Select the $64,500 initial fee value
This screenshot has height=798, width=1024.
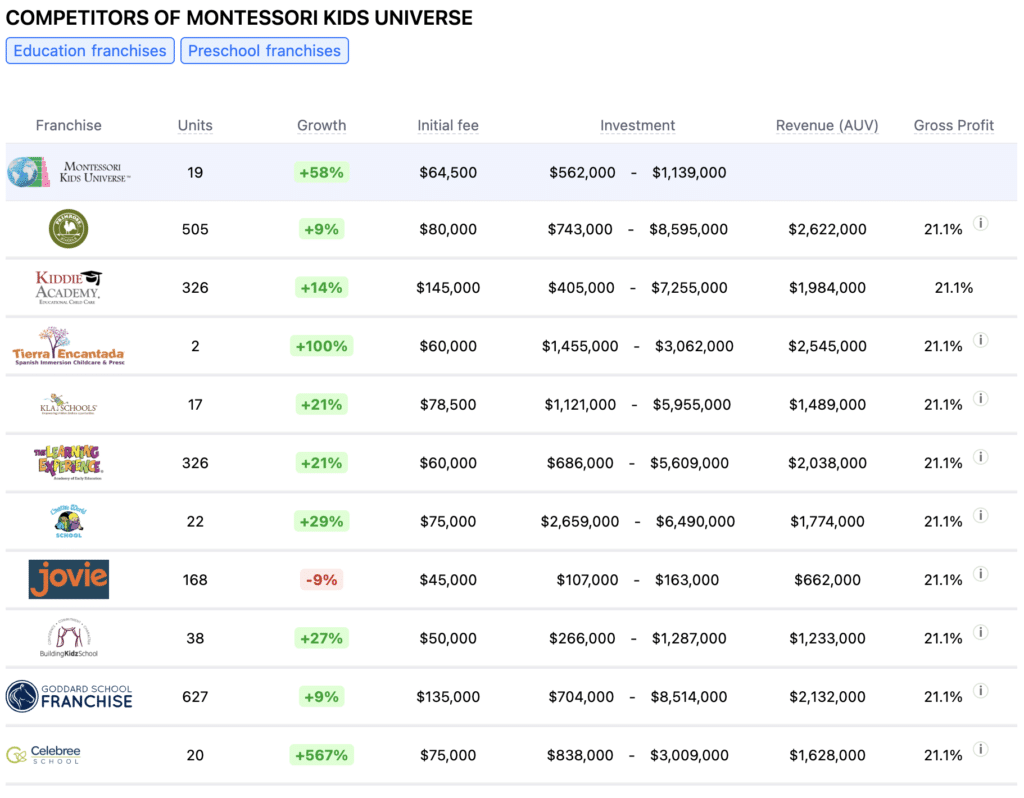(x=448, y=172)
